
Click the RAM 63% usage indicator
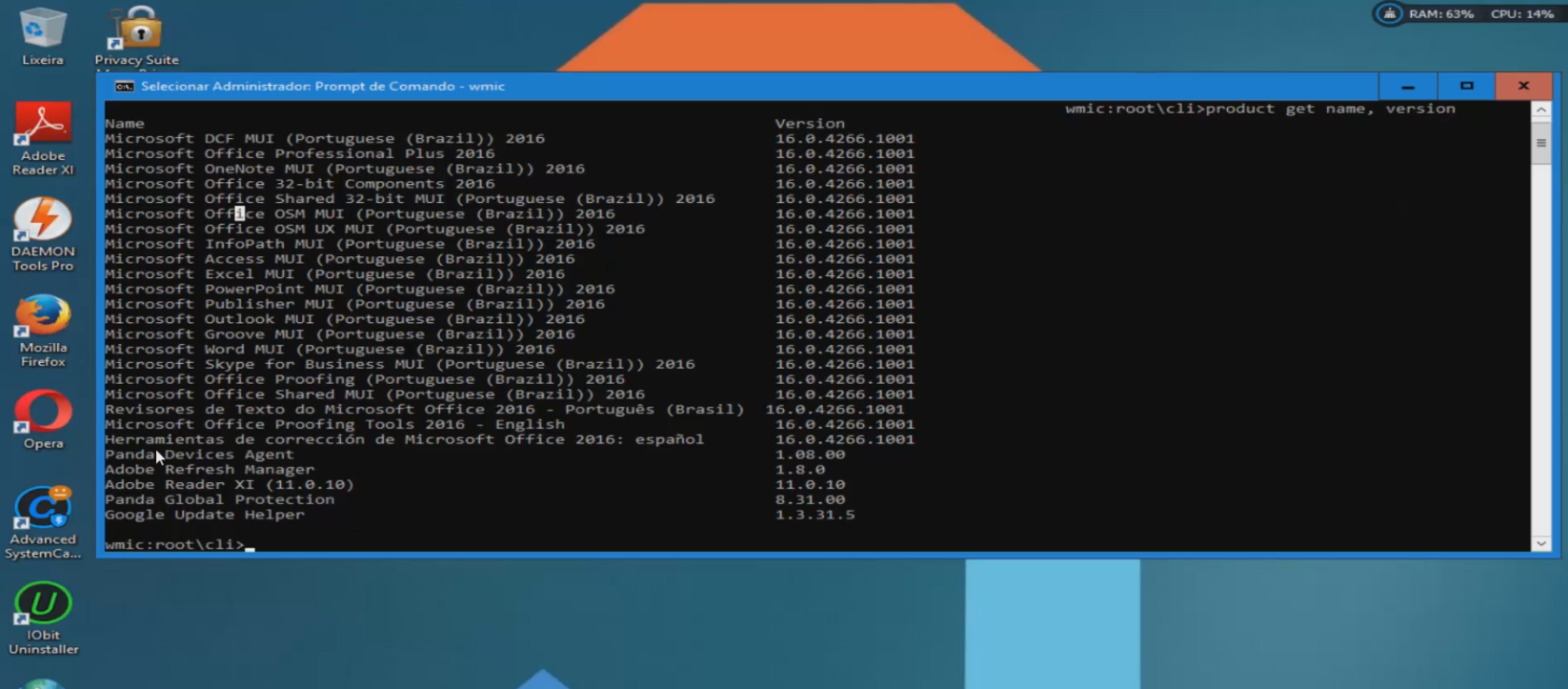coord(1440,14)
